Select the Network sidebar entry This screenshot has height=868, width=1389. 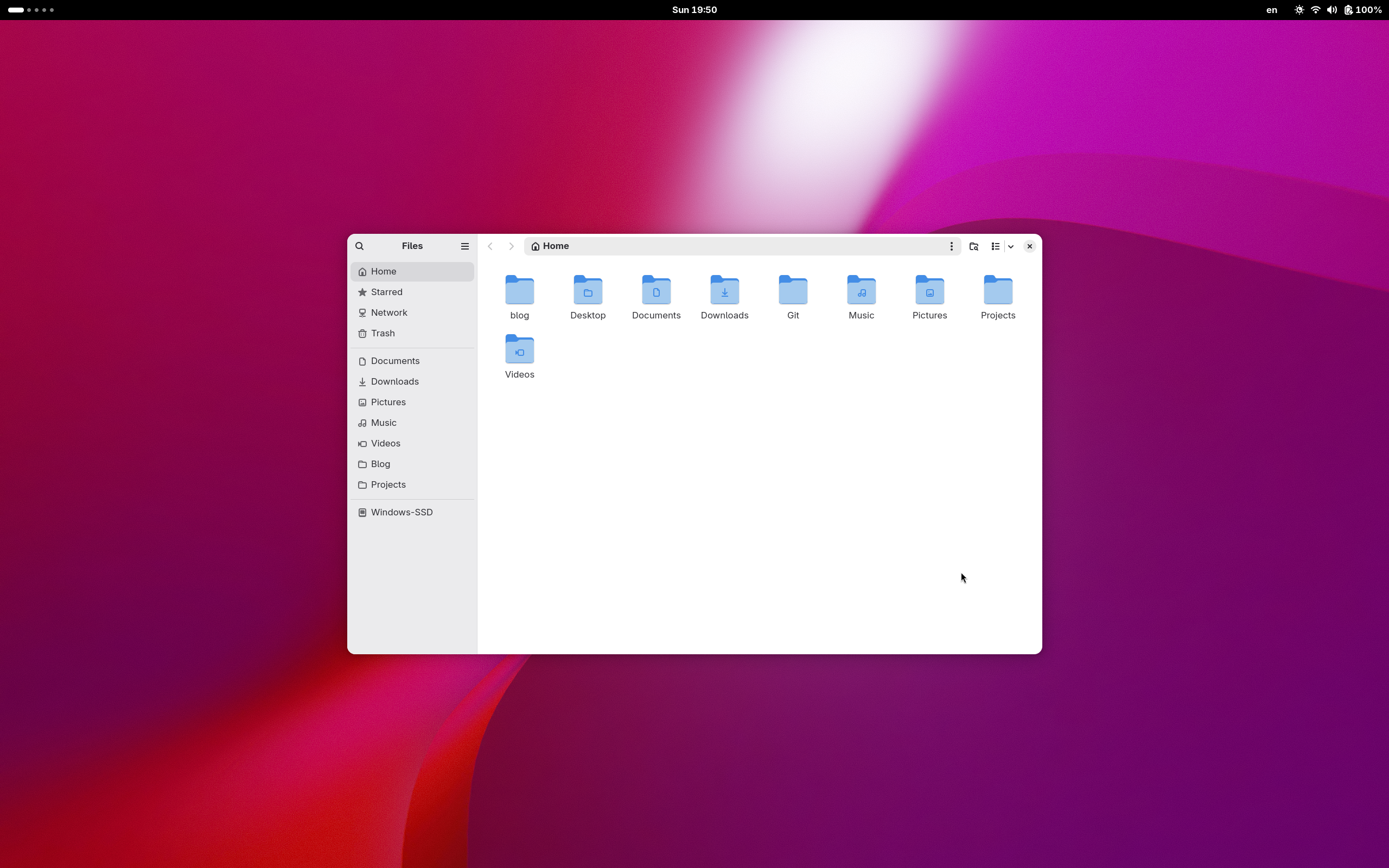(x=388, y=312)
